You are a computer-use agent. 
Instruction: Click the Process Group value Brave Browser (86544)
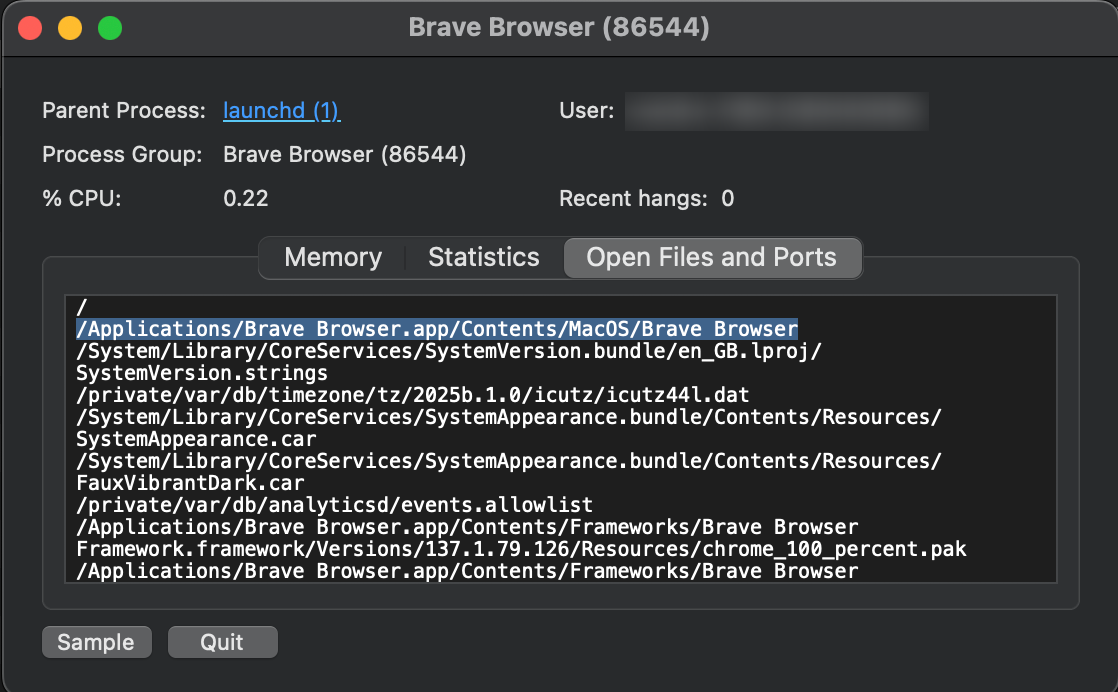344,155
